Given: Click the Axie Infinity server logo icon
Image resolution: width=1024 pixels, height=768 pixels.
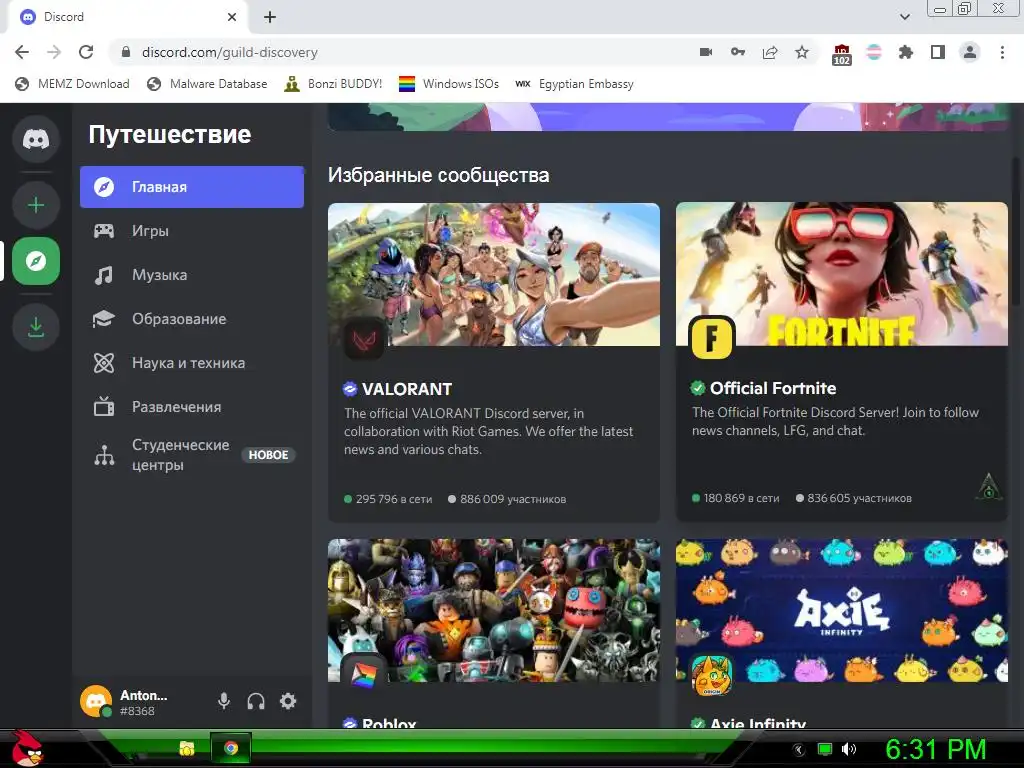Looking at the screenshot, I should tap(712, 674).
